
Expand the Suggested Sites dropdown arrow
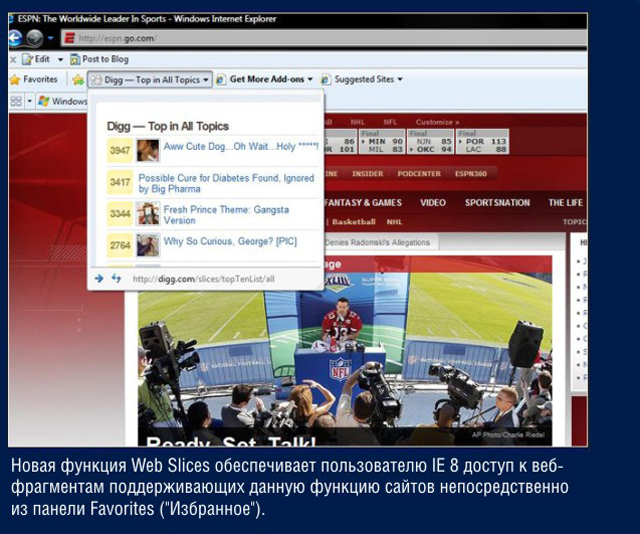[x=400, y=79]
